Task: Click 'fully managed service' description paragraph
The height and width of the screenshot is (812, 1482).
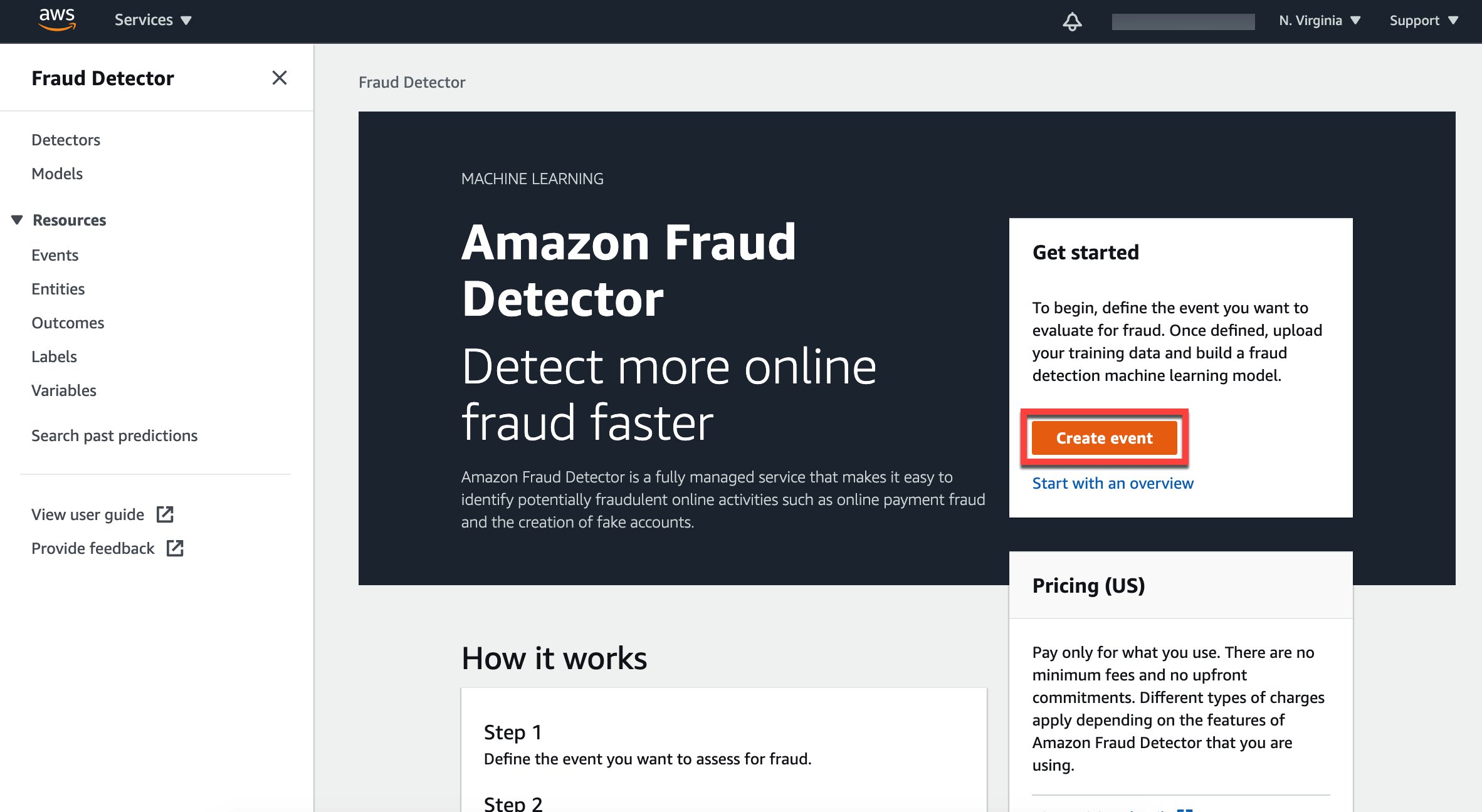Action: pyautogui.click(x=723, y=499)
